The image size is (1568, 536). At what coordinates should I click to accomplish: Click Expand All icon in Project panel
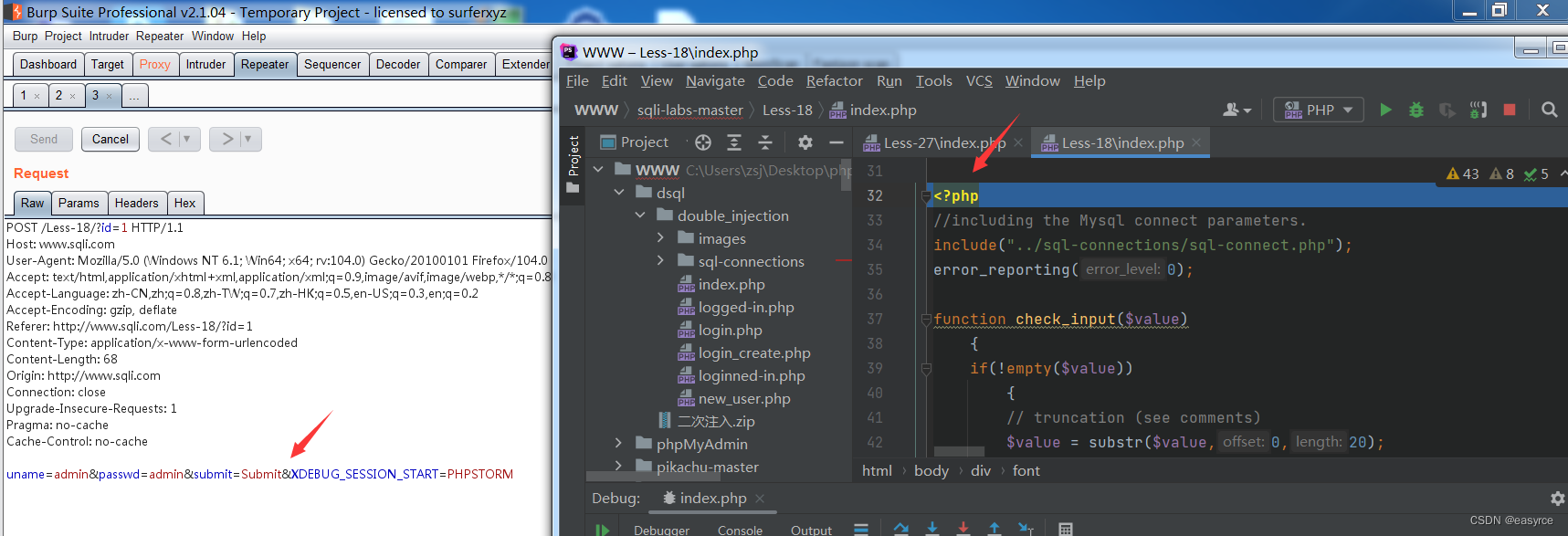(734, 142)
